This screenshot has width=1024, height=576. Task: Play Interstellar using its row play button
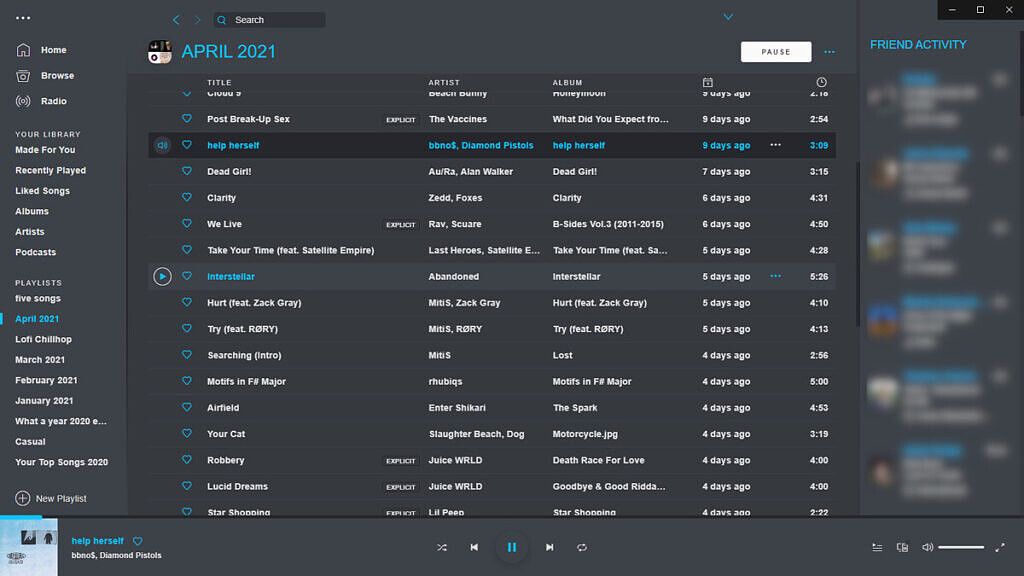(x=162, y=276)
